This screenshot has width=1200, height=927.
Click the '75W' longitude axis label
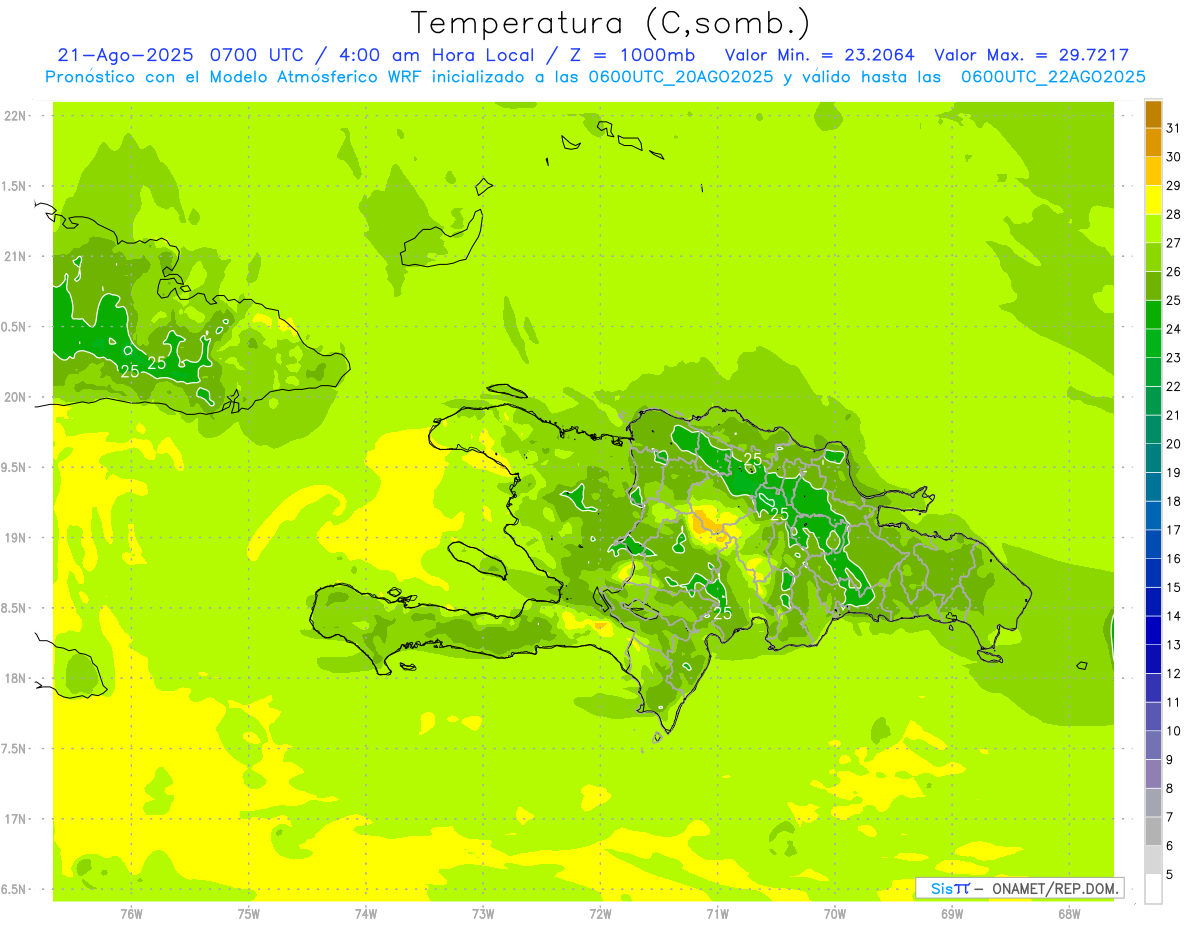click(249, 914)
